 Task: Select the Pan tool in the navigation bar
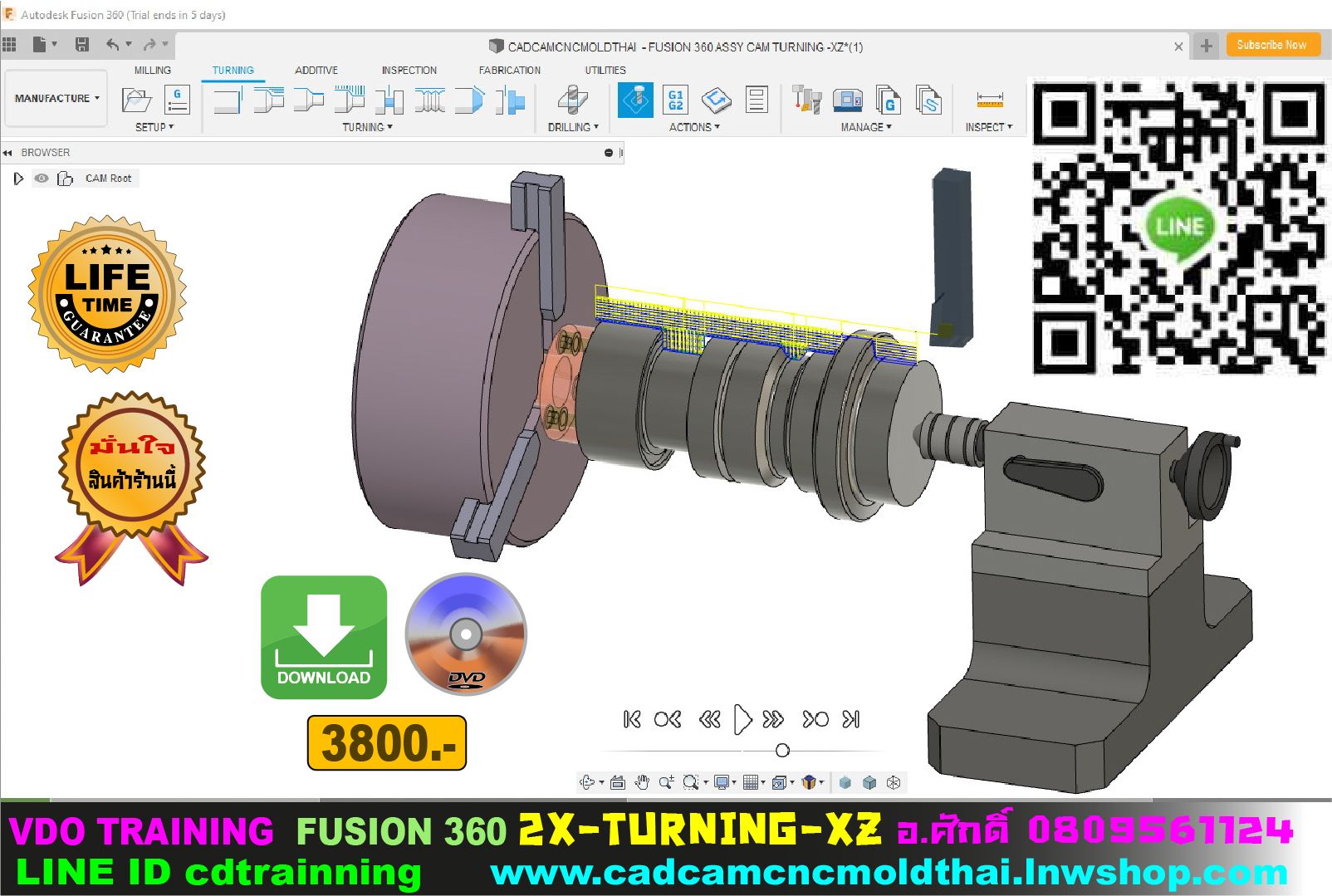[641, 782]
